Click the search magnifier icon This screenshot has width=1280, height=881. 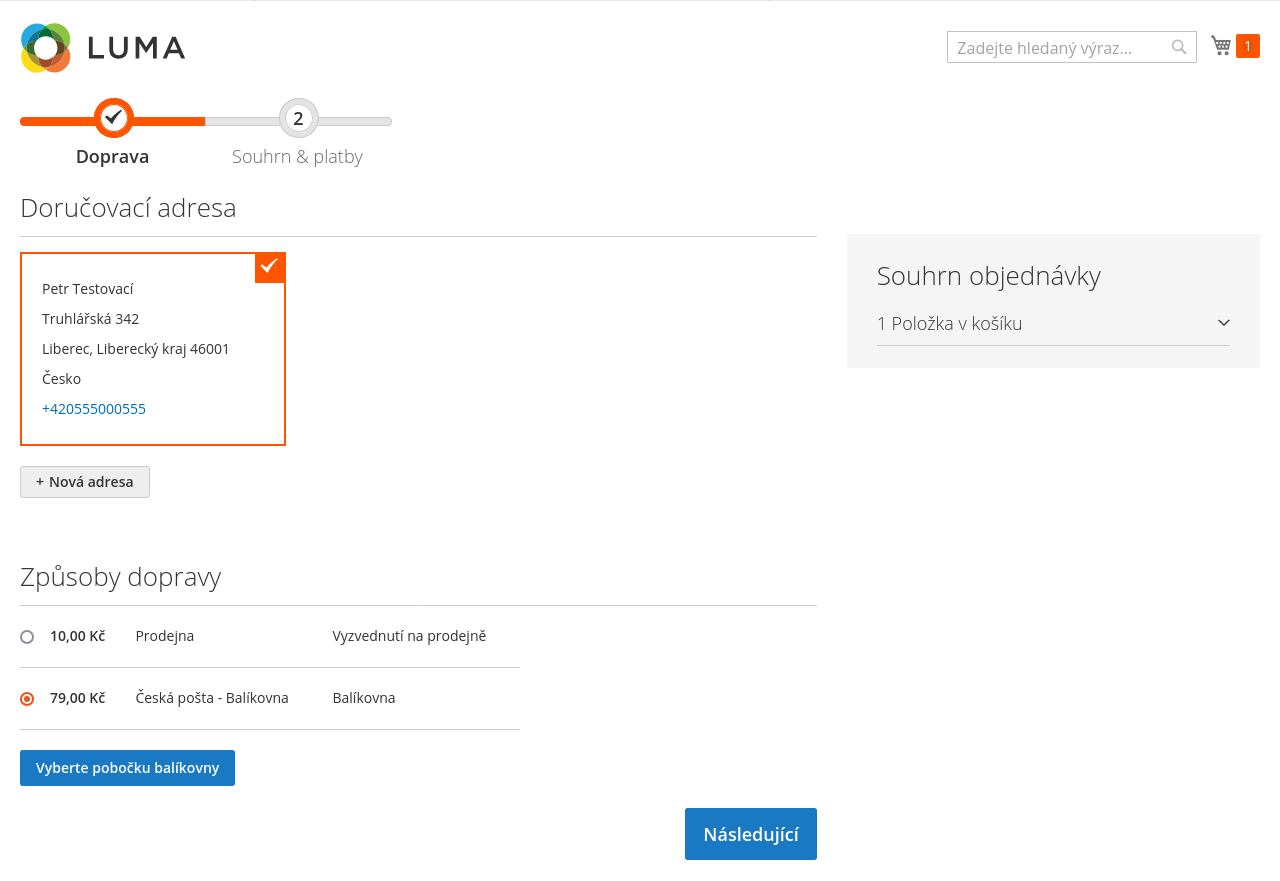pos(1179,47)
